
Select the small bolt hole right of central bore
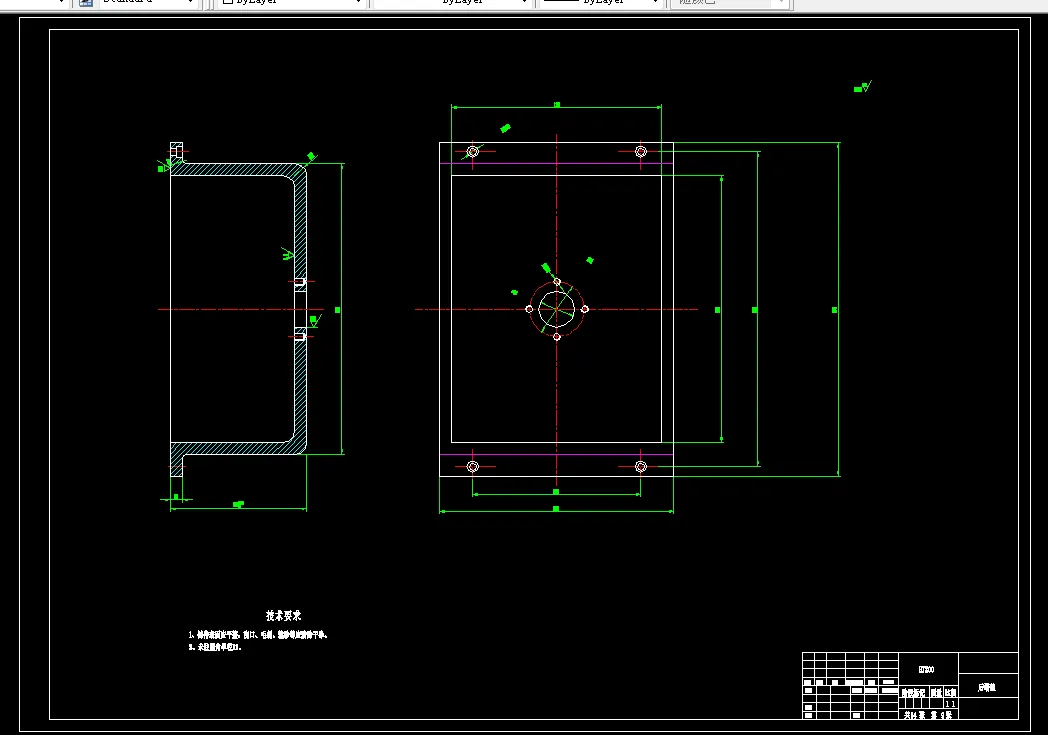tap(585, 309)
